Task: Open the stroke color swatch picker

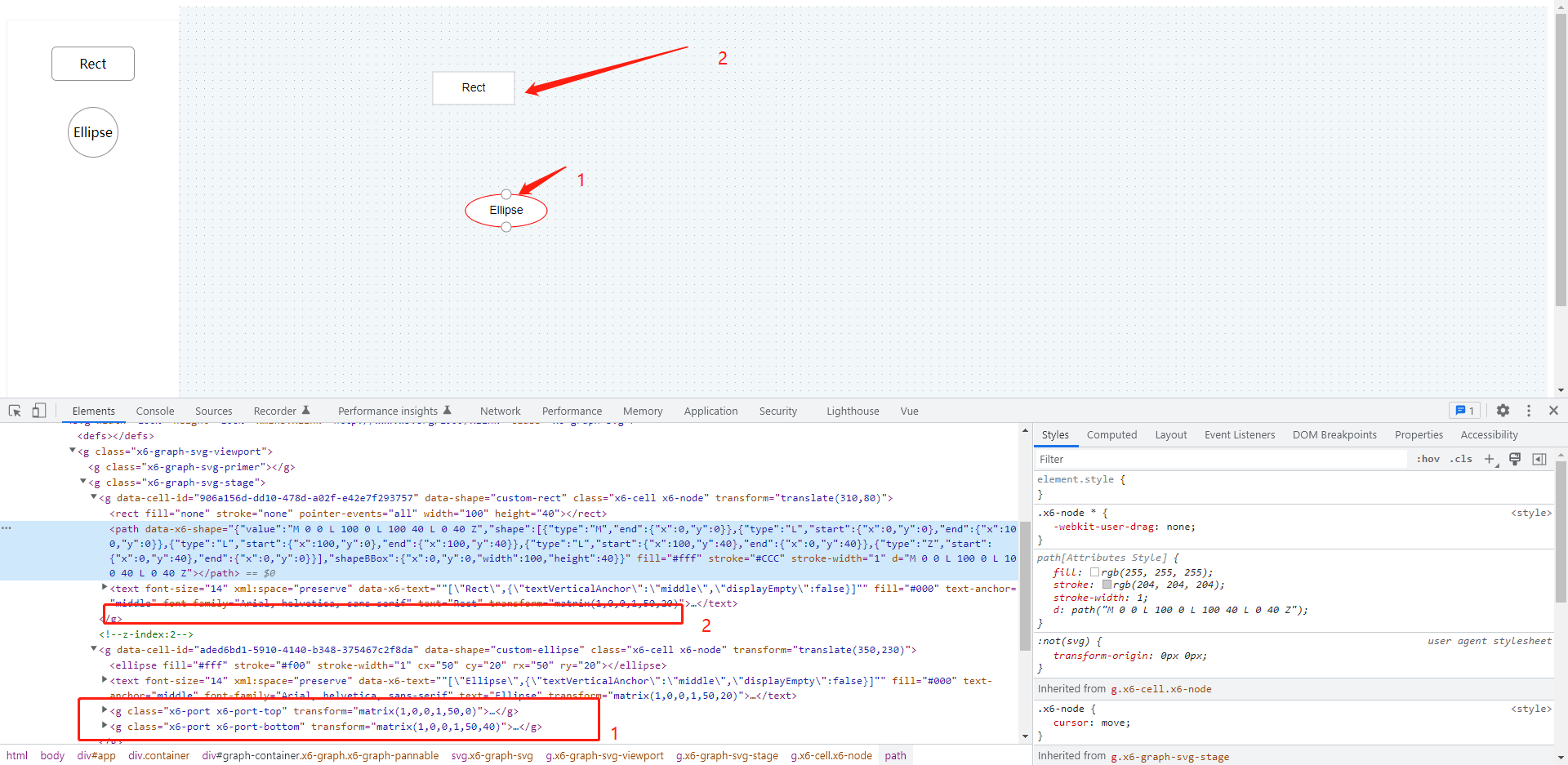Action: [1107, 585]
